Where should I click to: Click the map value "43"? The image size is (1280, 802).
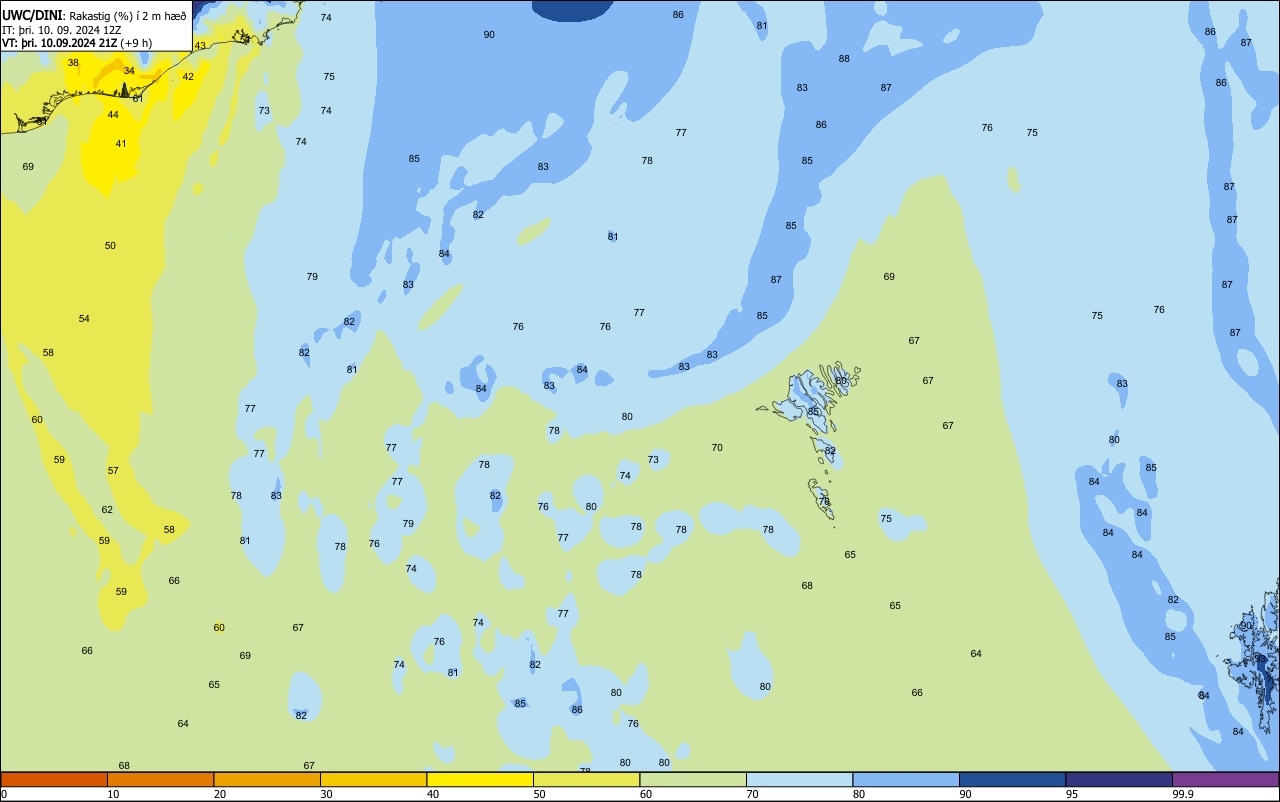pos(200,46)
